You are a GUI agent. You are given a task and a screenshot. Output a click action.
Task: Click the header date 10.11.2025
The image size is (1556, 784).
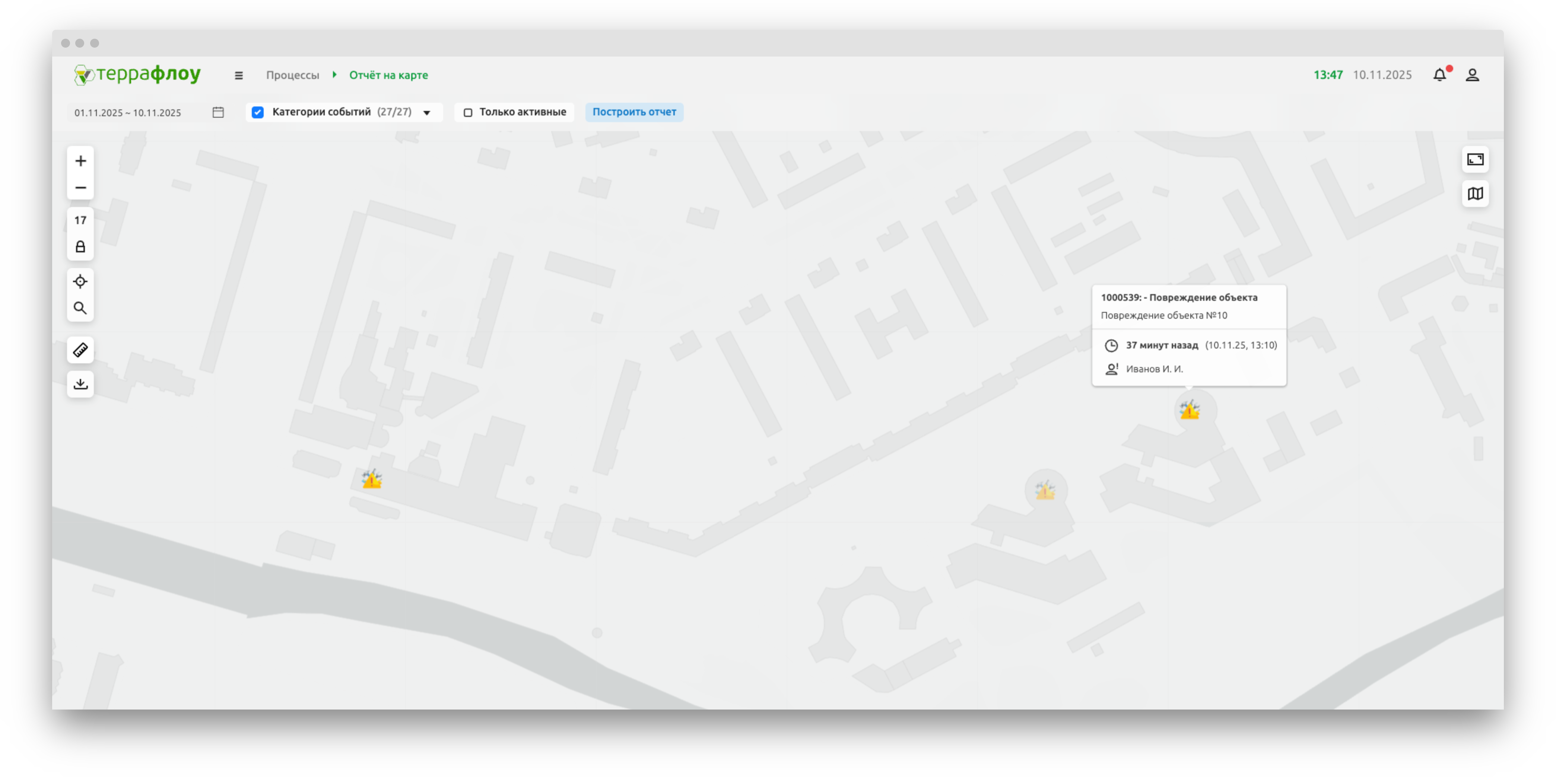click(1382, 75)
